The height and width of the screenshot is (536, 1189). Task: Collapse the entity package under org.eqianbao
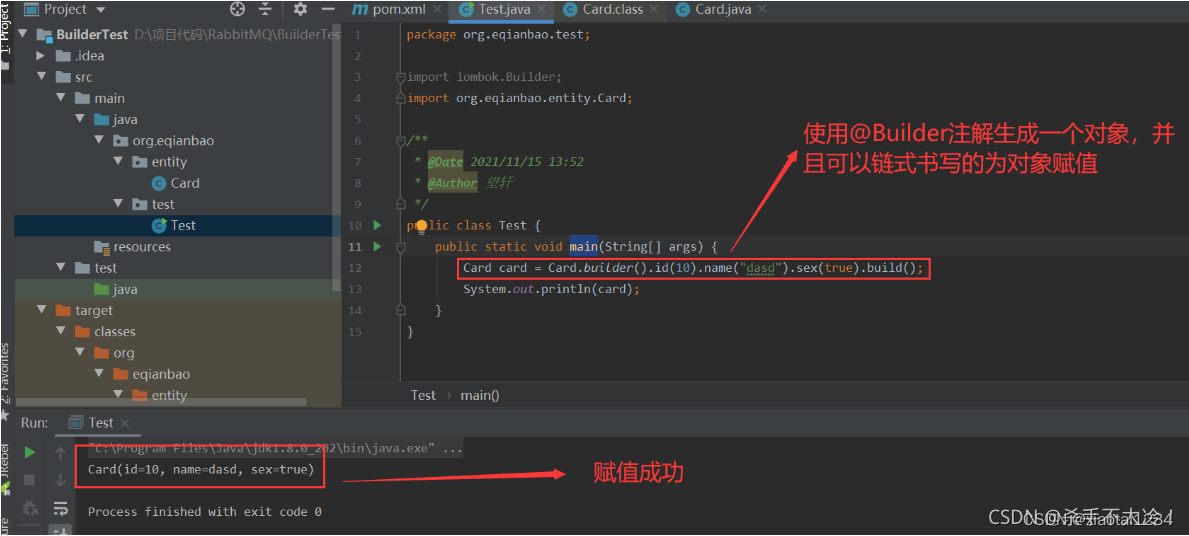pos(118,162)
